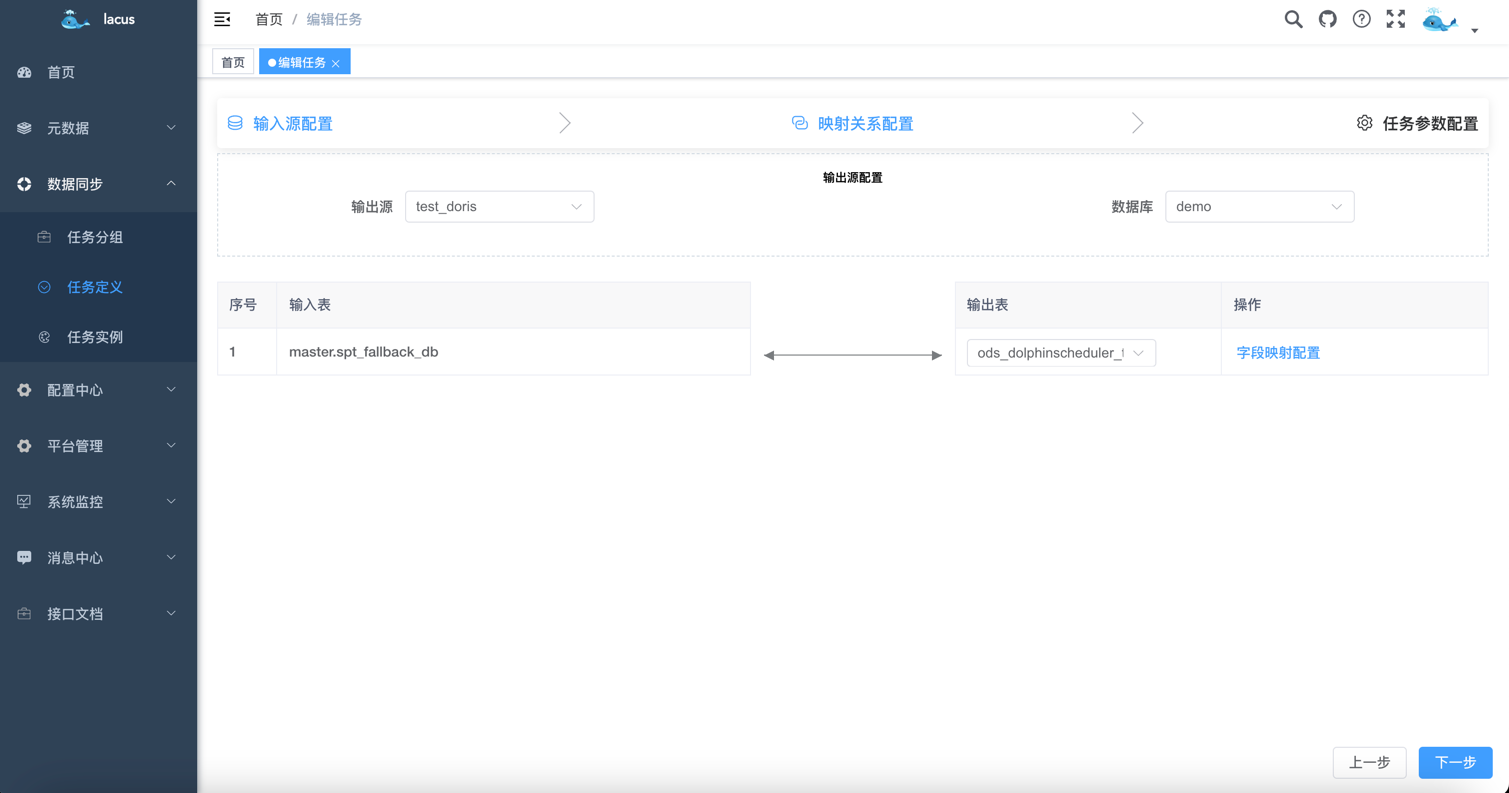Open the 数据库 demo dropdown
The width and height of the screenshot is (1509, 793).
(x=1259, y=207)
